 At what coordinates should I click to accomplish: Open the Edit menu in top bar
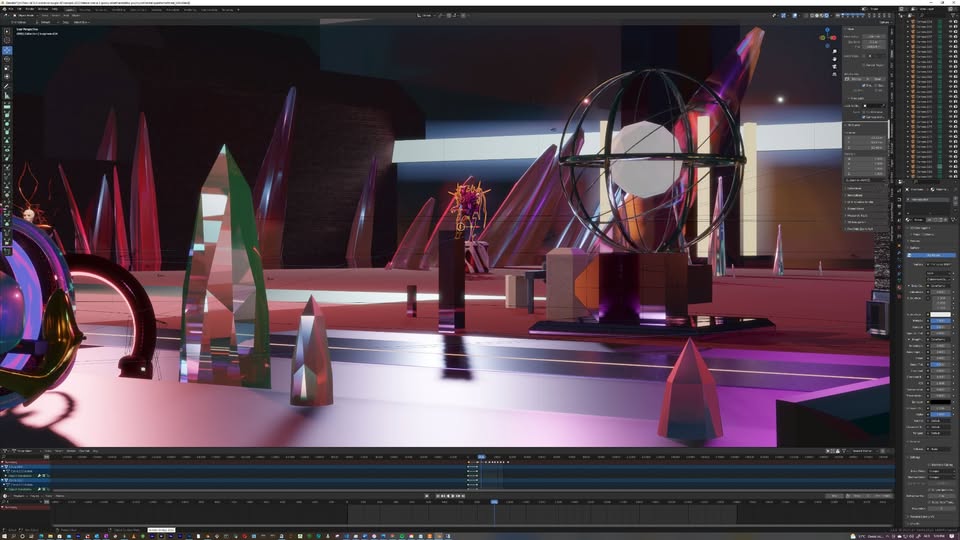[19, 9]
